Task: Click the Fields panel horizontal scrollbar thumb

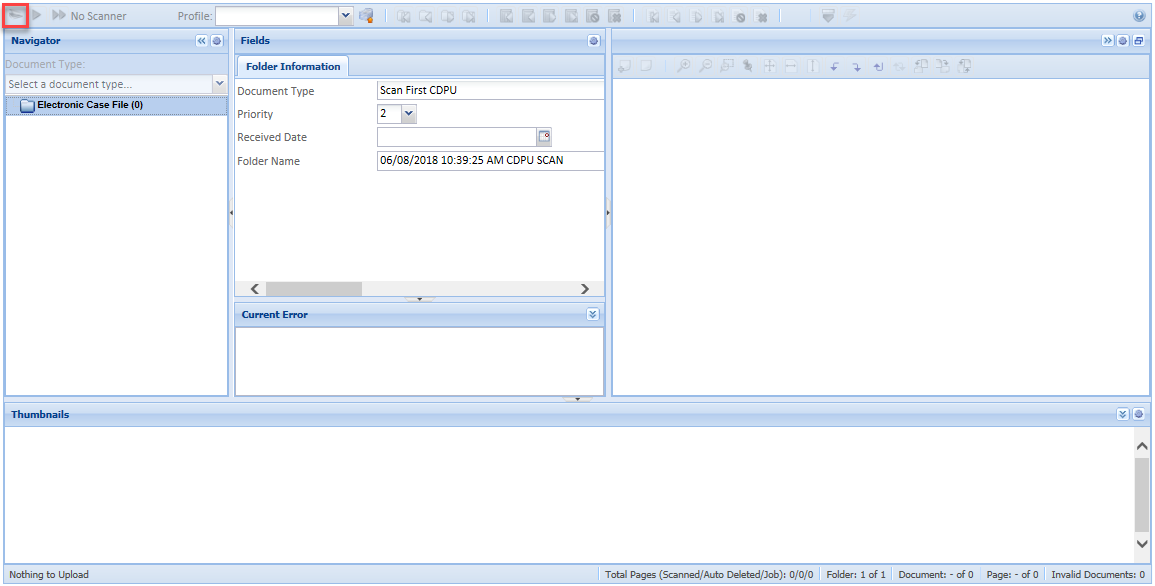Action: click(313, 289)
